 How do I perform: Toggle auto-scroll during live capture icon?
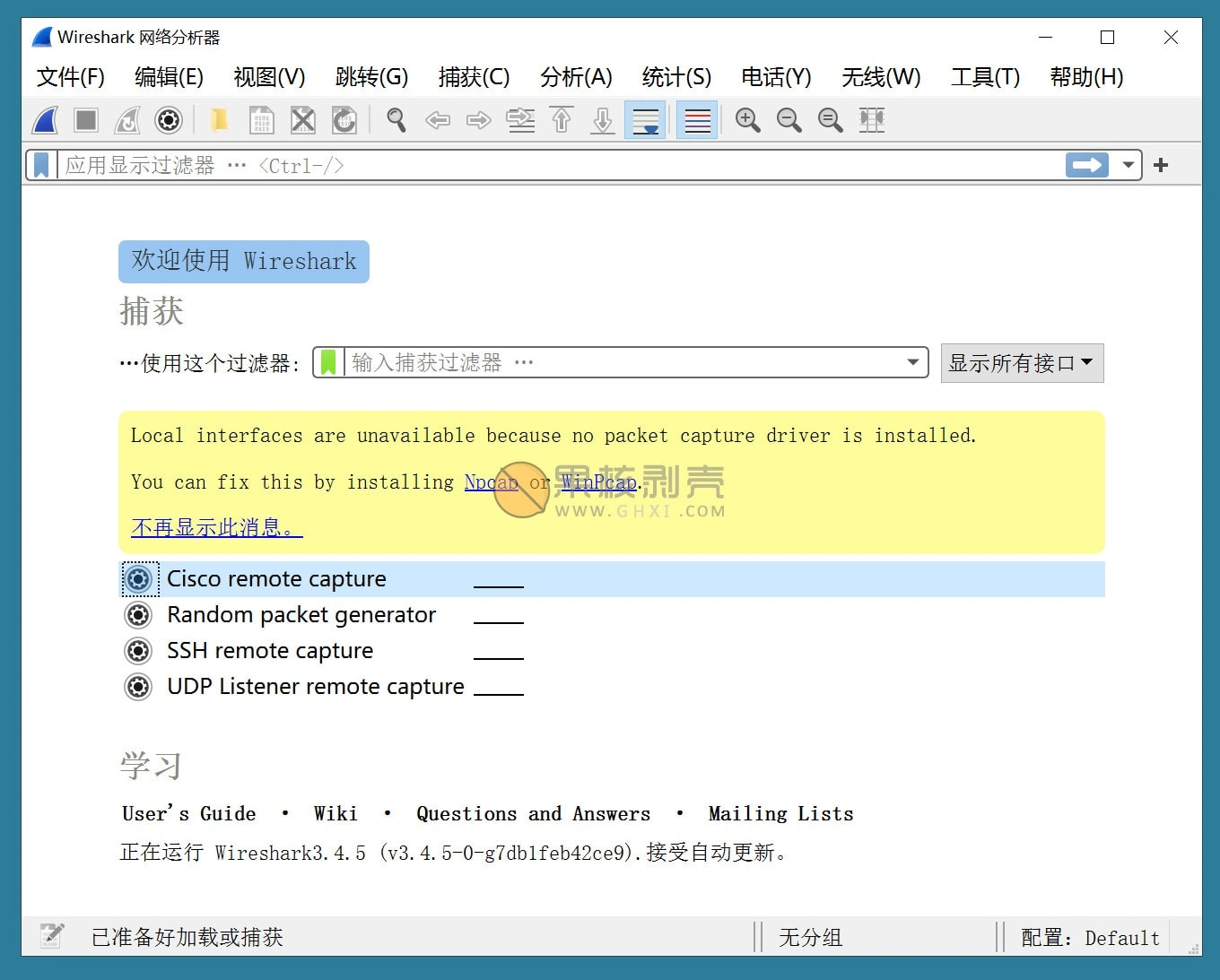(x=645, y=119)
